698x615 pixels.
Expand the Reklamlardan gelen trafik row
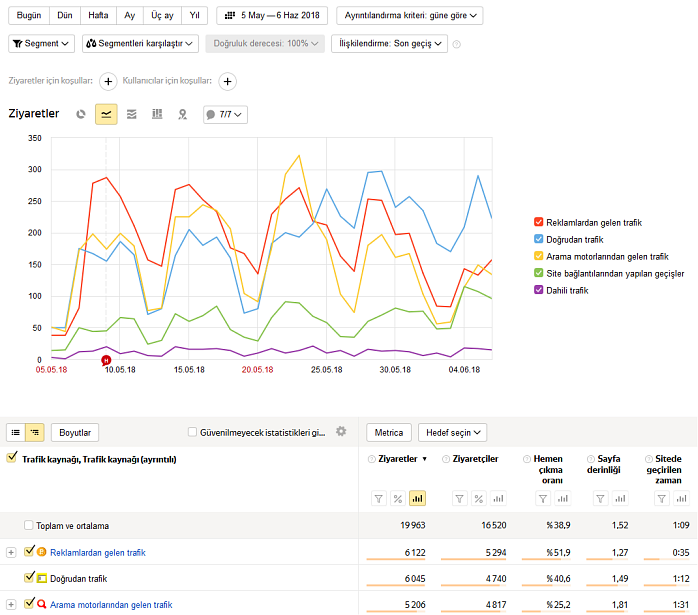11,552
